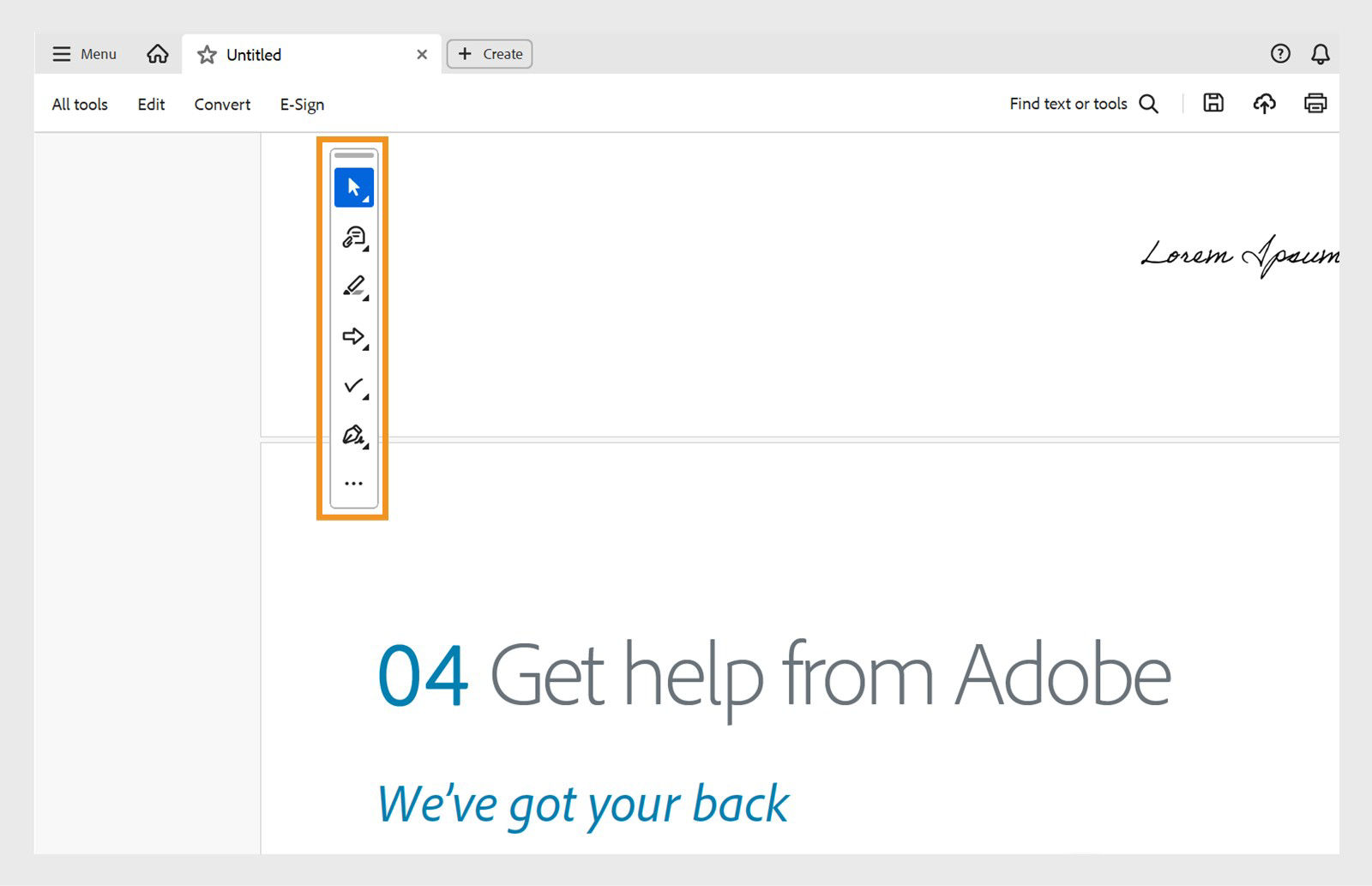Viewport: 1372px width, 886px height.
Task: Open the Fill & Sign tool
Action: coord(353,434)
